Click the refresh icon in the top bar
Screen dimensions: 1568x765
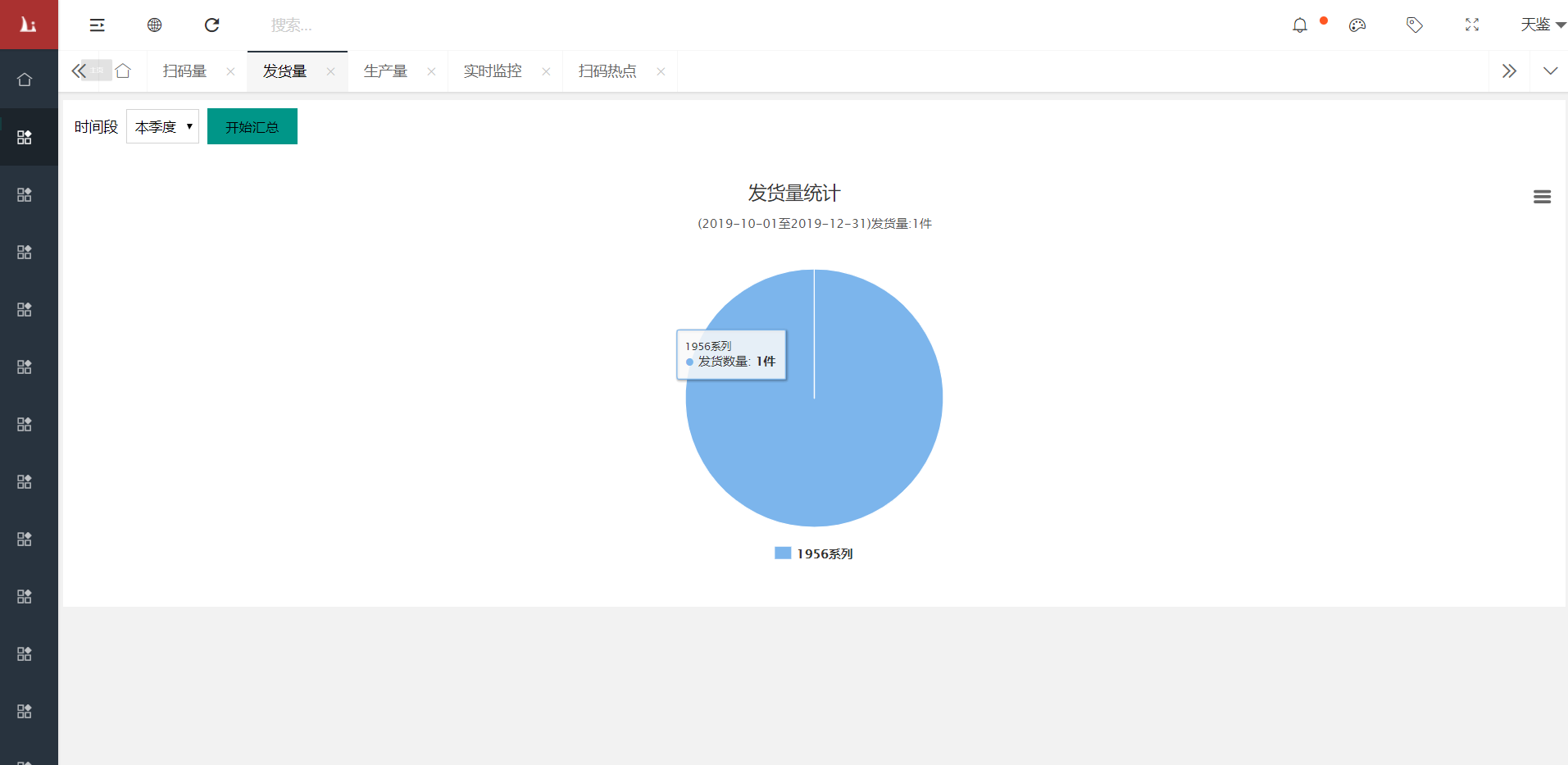(x=211, y=25)
